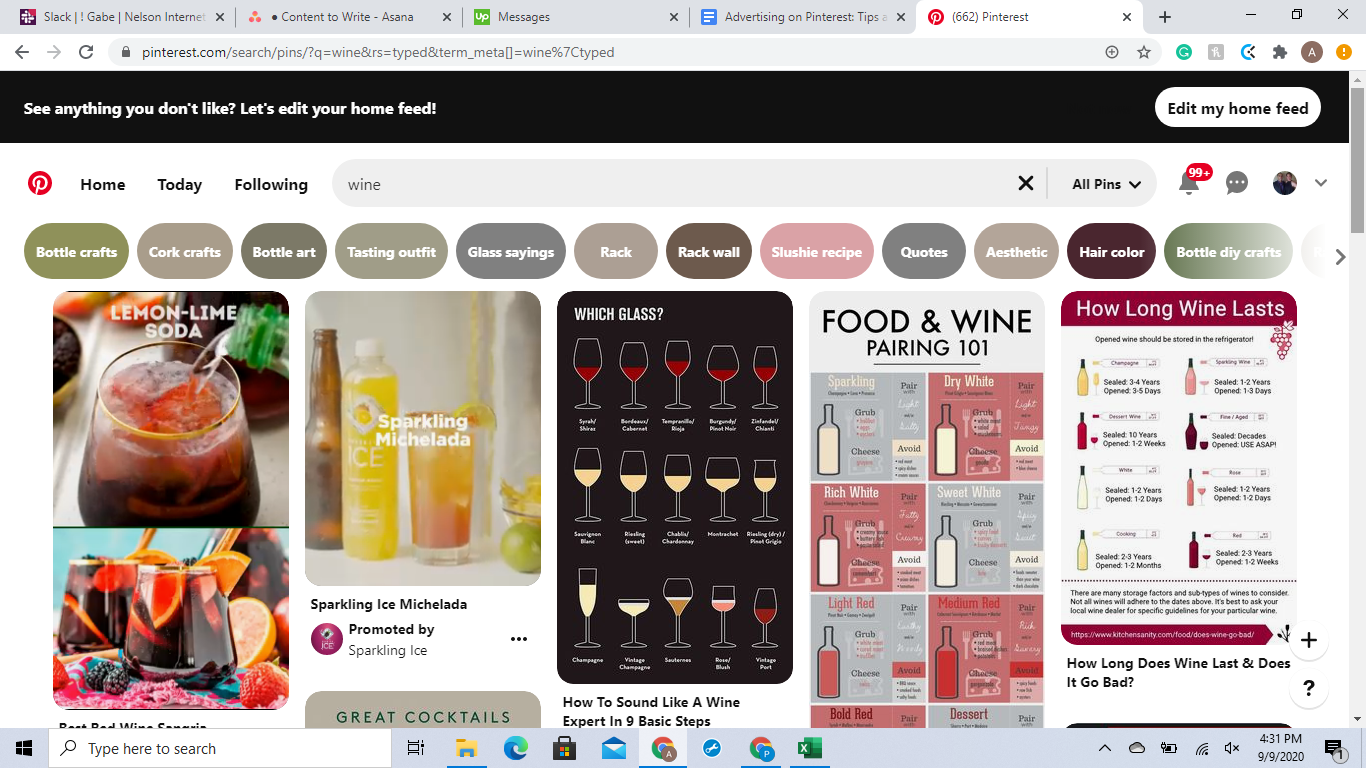Choose the Bottle diy crafts chip
The width and height of the screenshot is (1366, 768).
point(1229,251)
